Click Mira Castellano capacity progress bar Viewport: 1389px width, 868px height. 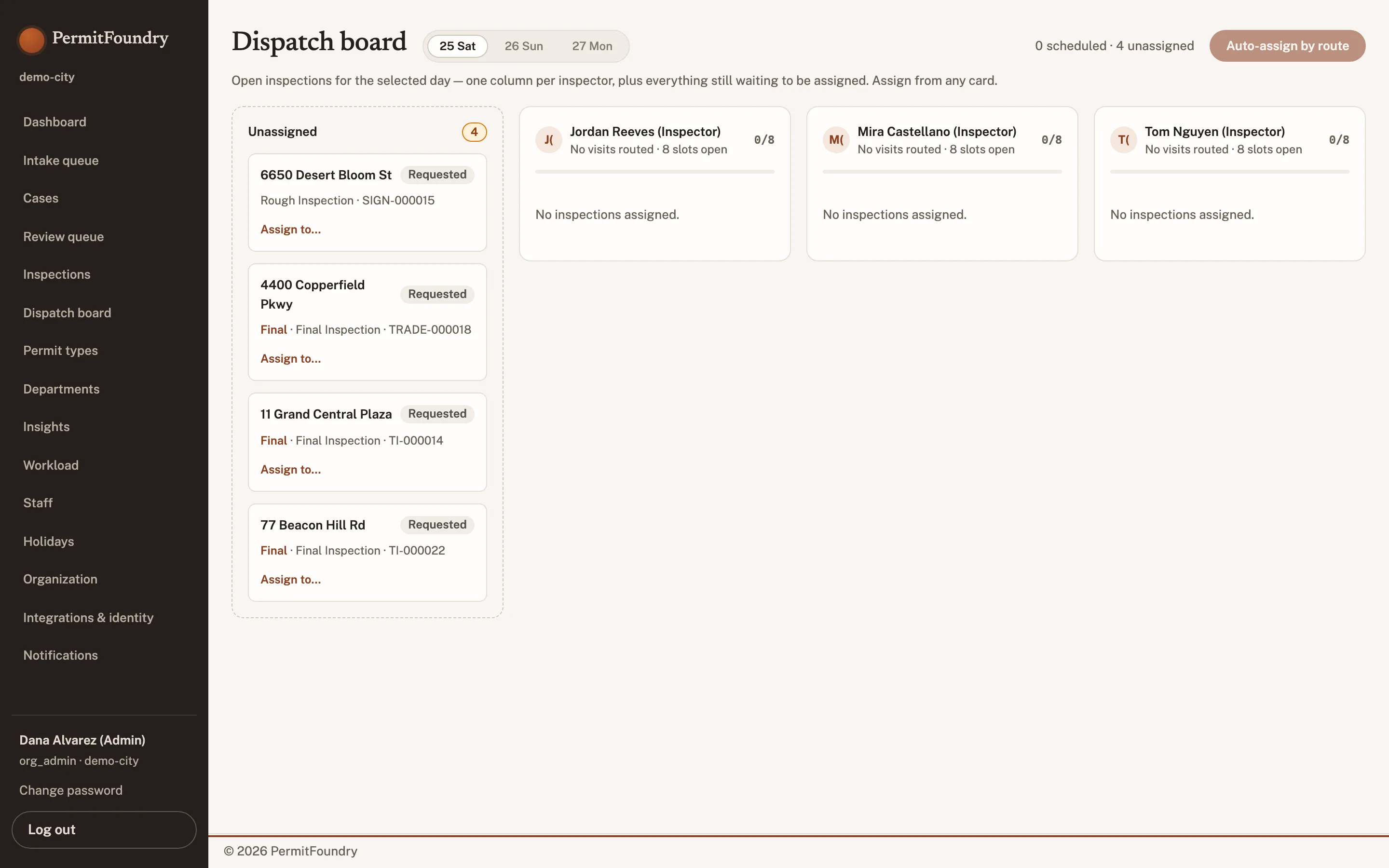click(x=942, y=172)
